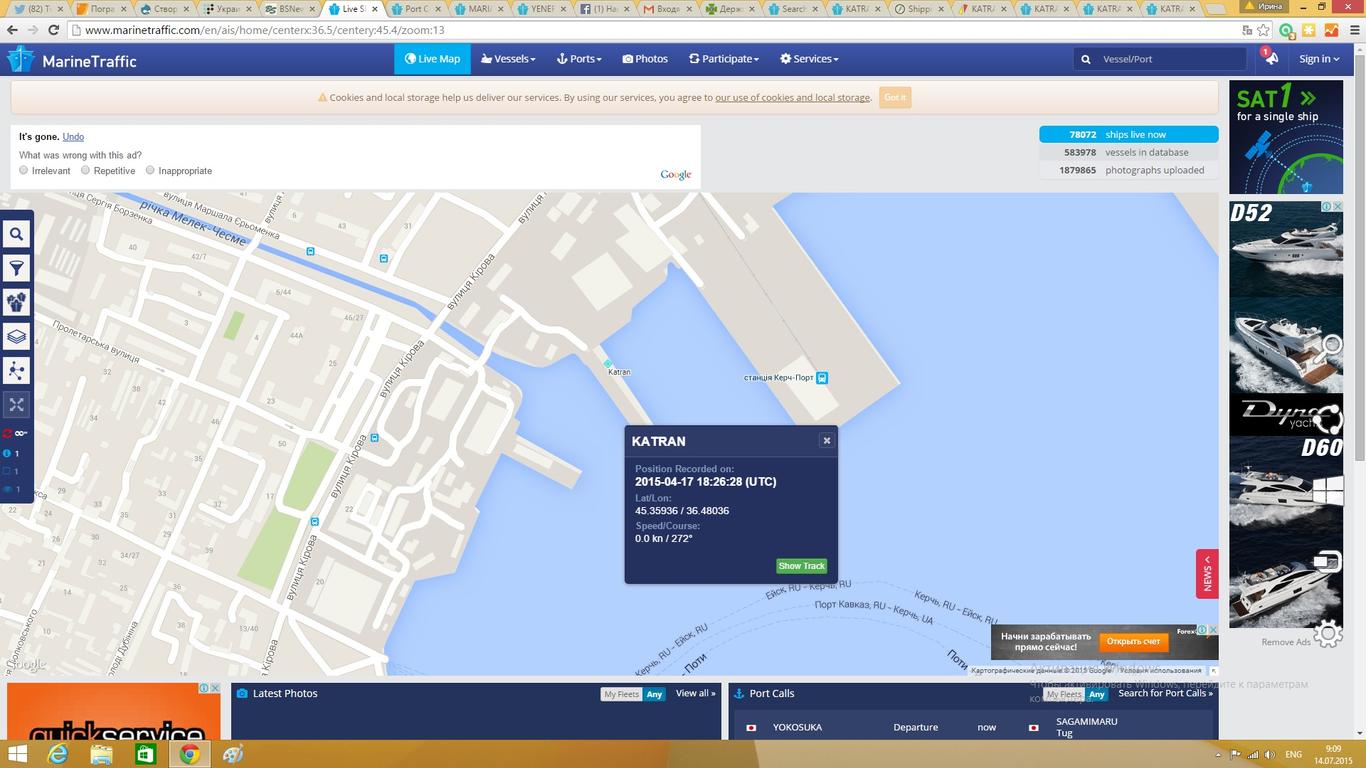Select the map layers stack icon

17,336
